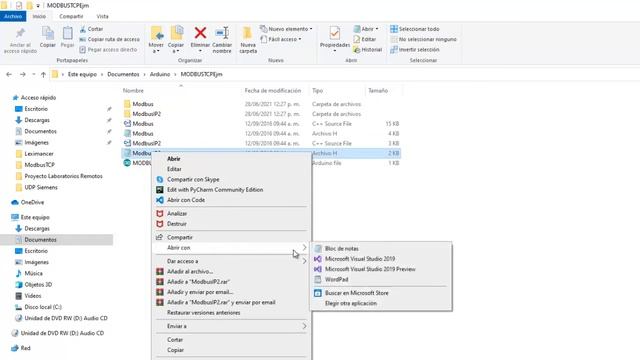Click the Cambiar nombre icon
Viewport: 640px width, 360px height.
pyautogui.click(x=222, y=33)
